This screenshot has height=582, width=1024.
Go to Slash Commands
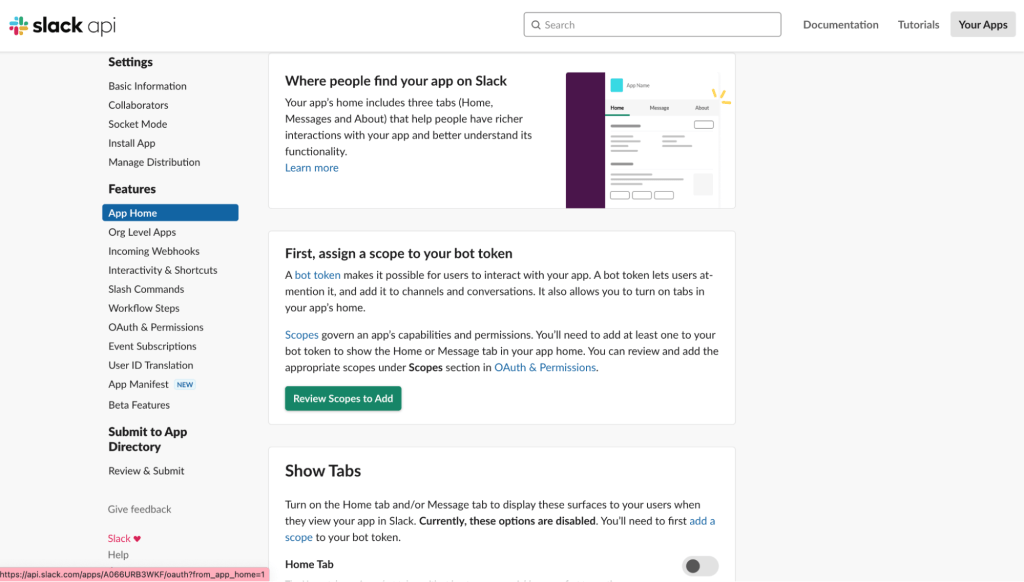[x=146, y=289]
